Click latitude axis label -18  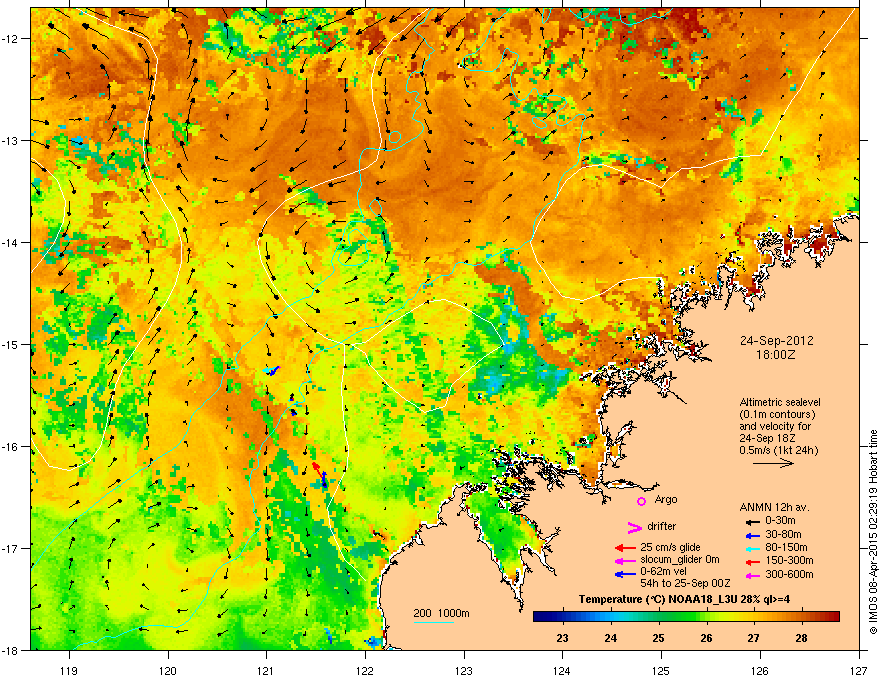click(x=10, y=650)
